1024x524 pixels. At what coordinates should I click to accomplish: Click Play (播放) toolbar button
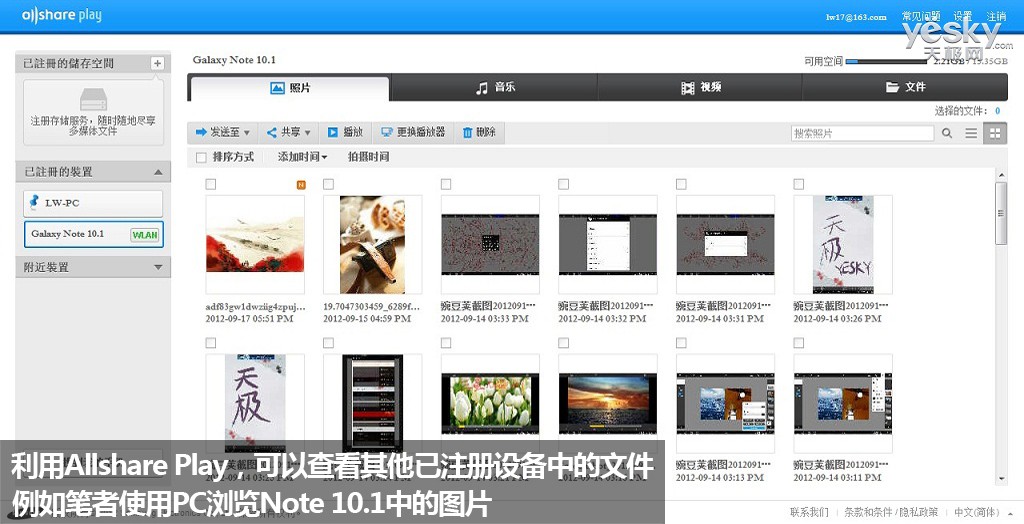(345, 133)
